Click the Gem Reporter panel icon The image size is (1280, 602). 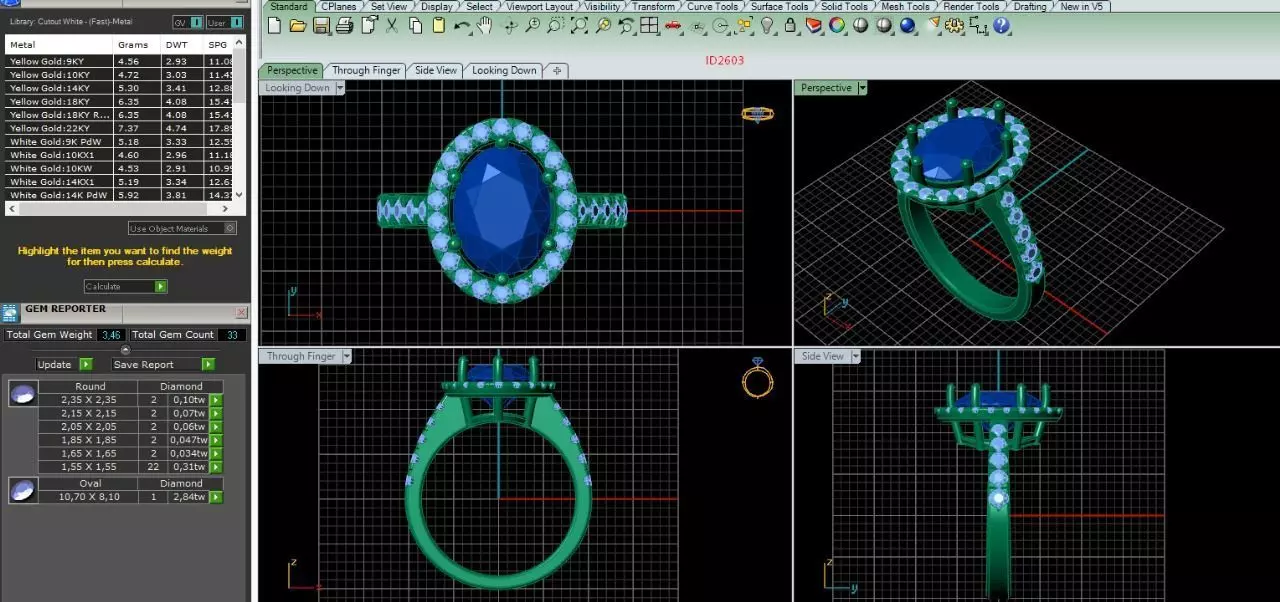[x=10, y=312]
